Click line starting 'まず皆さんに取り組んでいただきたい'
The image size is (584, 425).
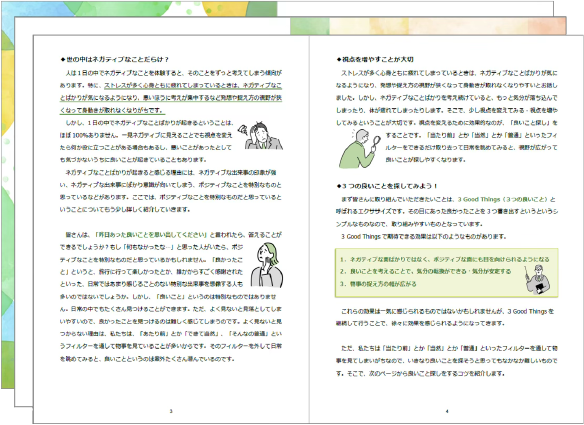coord(448,199)
